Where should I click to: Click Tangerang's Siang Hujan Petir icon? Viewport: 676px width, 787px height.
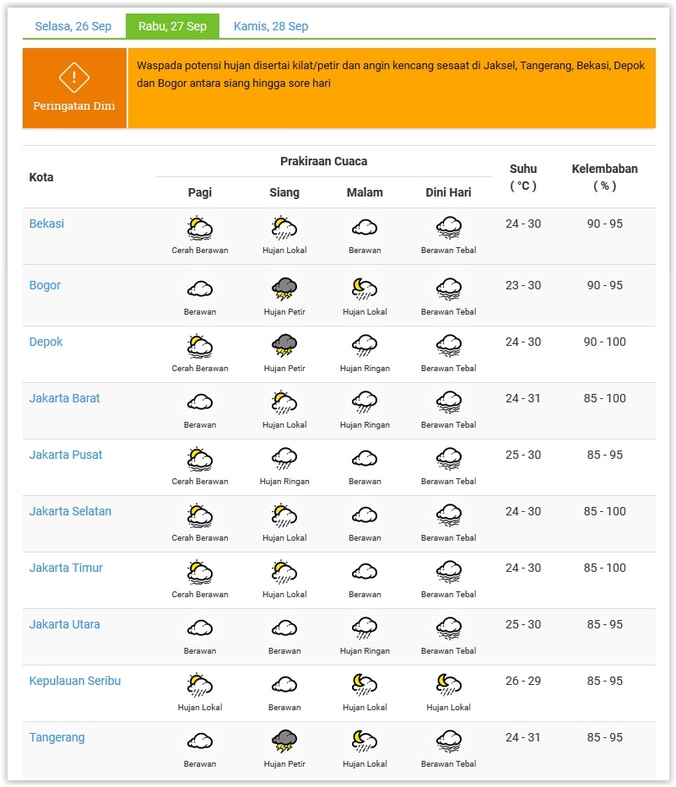(284, 742)
